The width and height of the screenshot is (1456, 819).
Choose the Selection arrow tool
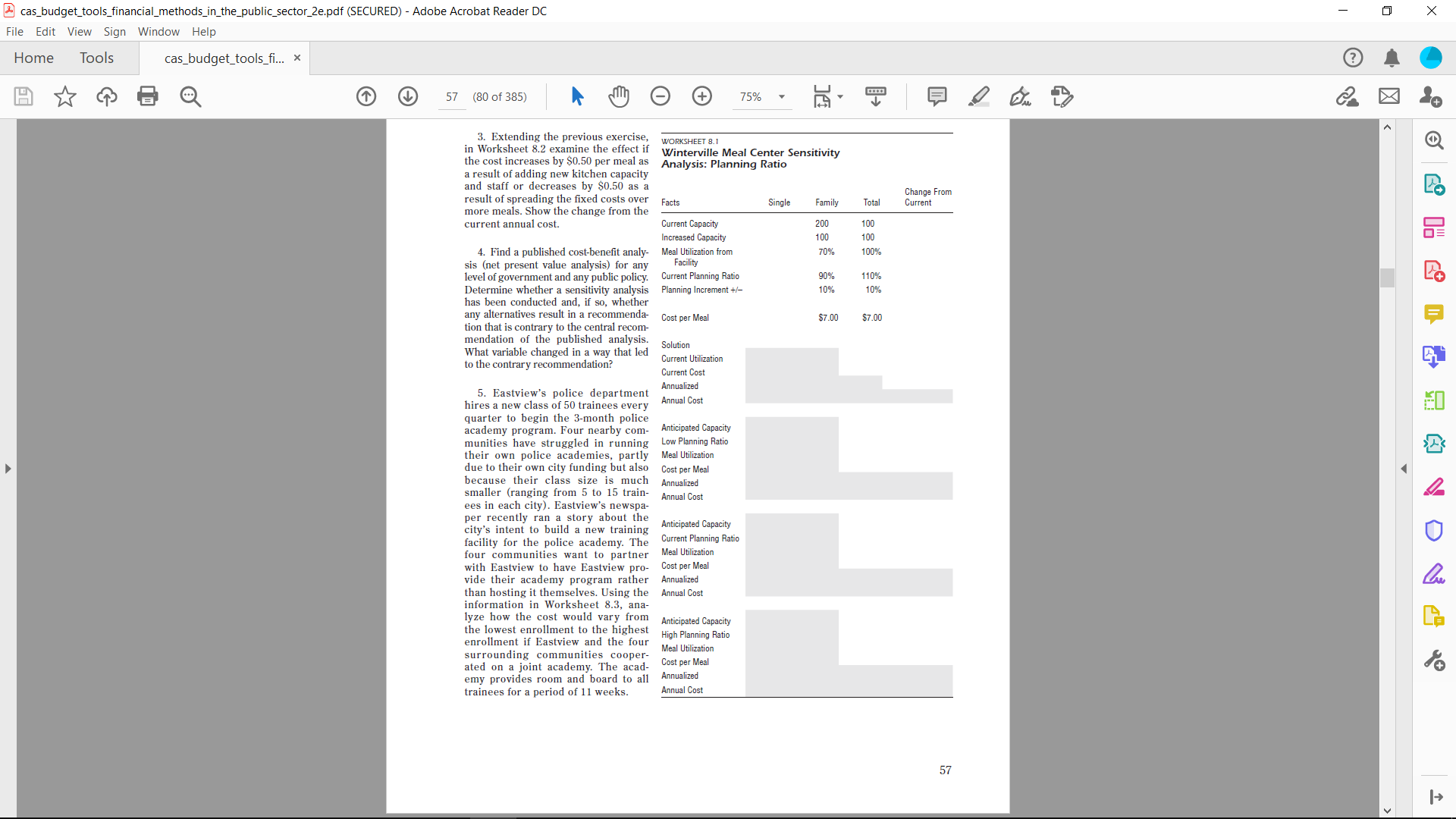577,96
